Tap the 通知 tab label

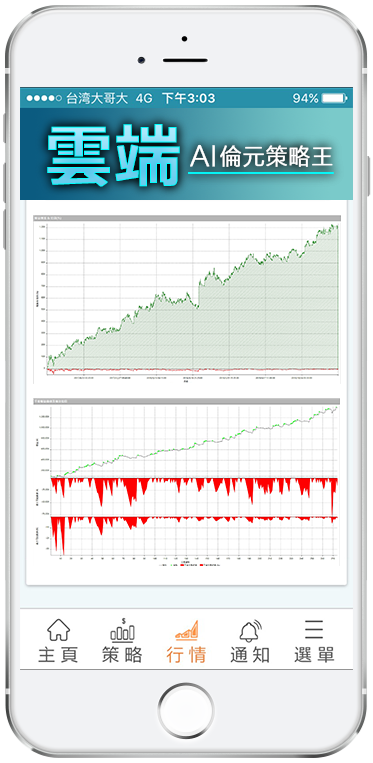click(x=250, y=655)
